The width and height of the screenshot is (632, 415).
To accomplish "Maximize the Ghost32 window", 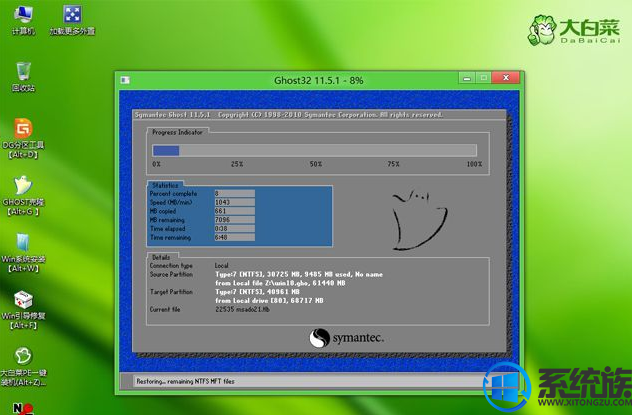I will [483, 78].
